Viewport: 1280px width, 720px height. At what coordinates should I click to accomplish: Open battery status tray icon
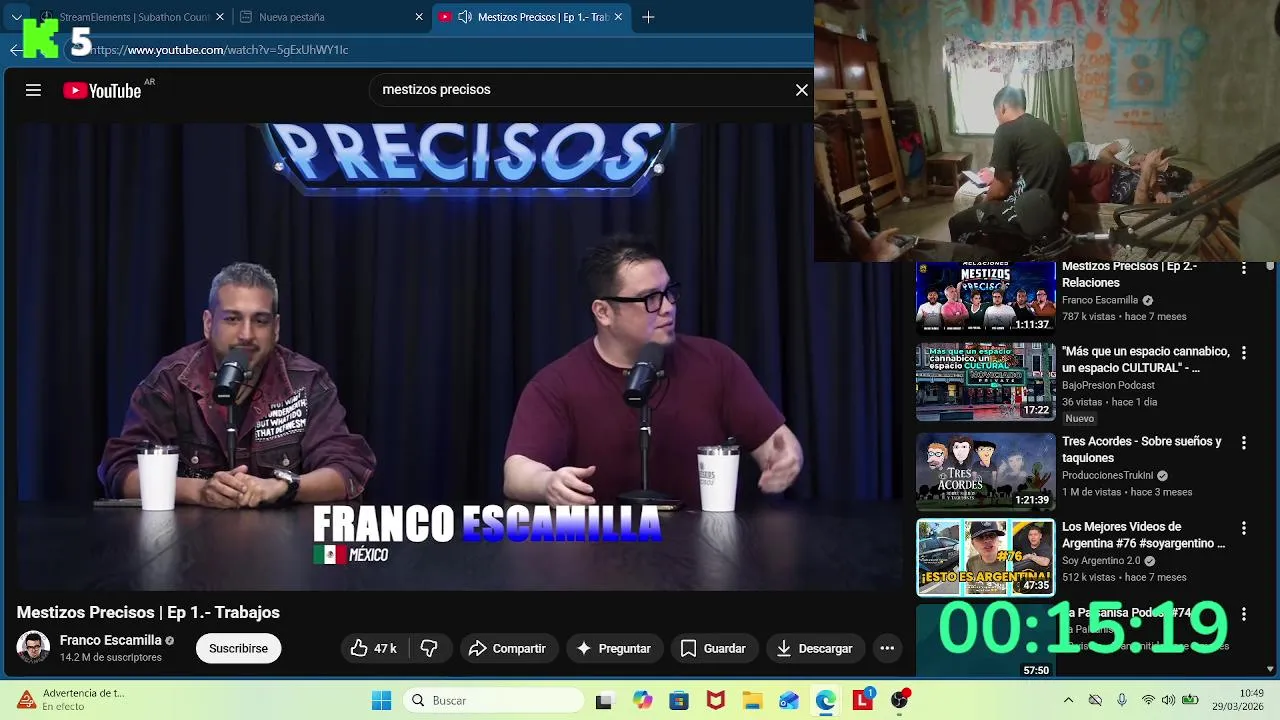pyautogui.click(x=1190, y=700)
